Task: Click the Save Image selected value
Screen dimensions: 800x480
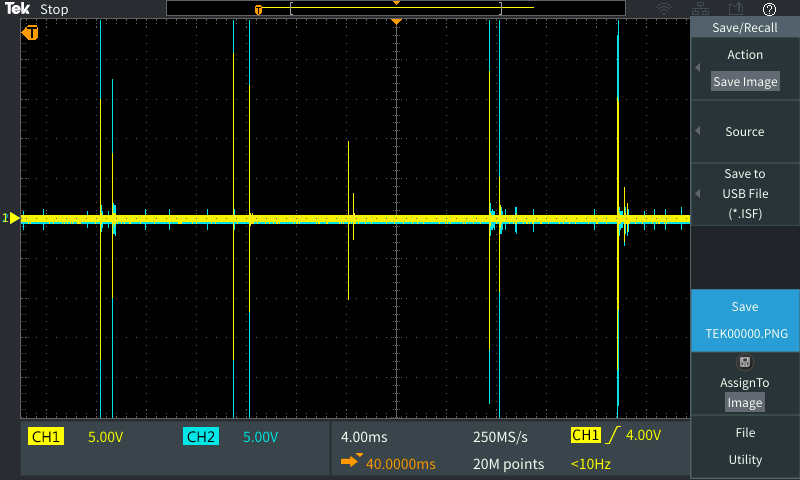Action: (x=745, y=82)
